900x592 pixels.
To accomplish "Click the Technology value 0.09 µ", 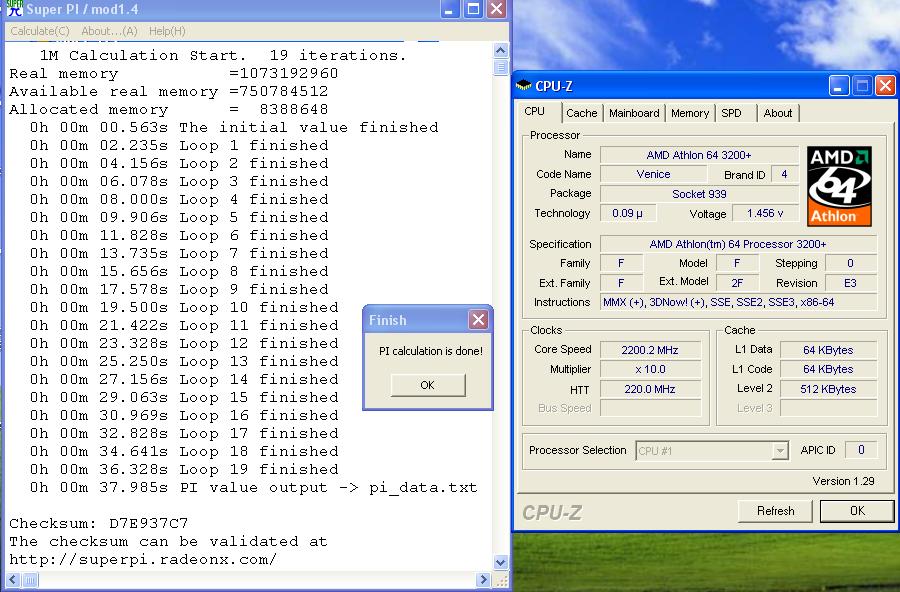I will pos(627,213).
